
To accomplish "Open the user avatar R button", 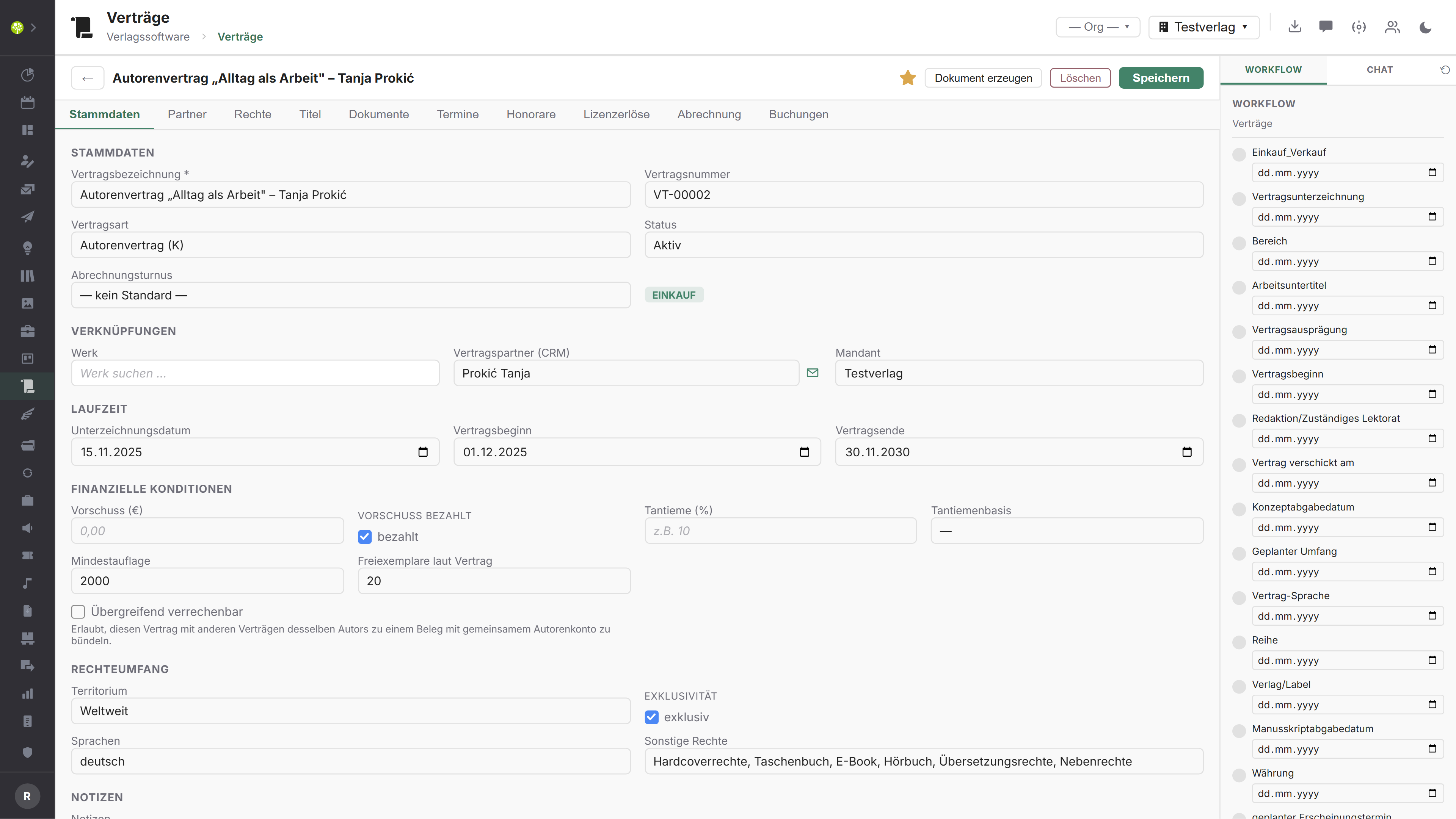I will [x=27, y=796].
